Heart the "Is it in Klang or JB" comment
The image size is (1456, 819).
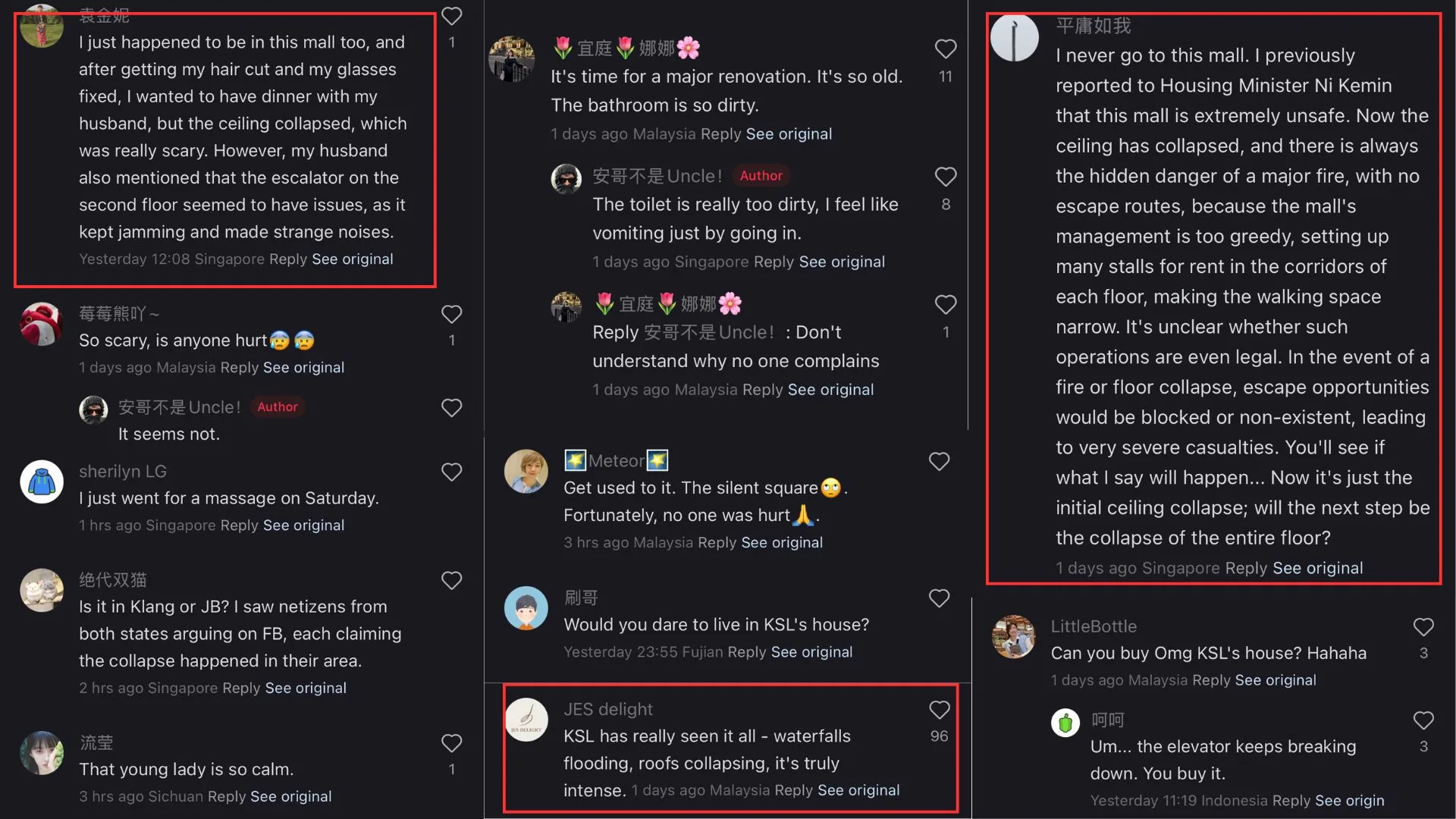[451, 581]
